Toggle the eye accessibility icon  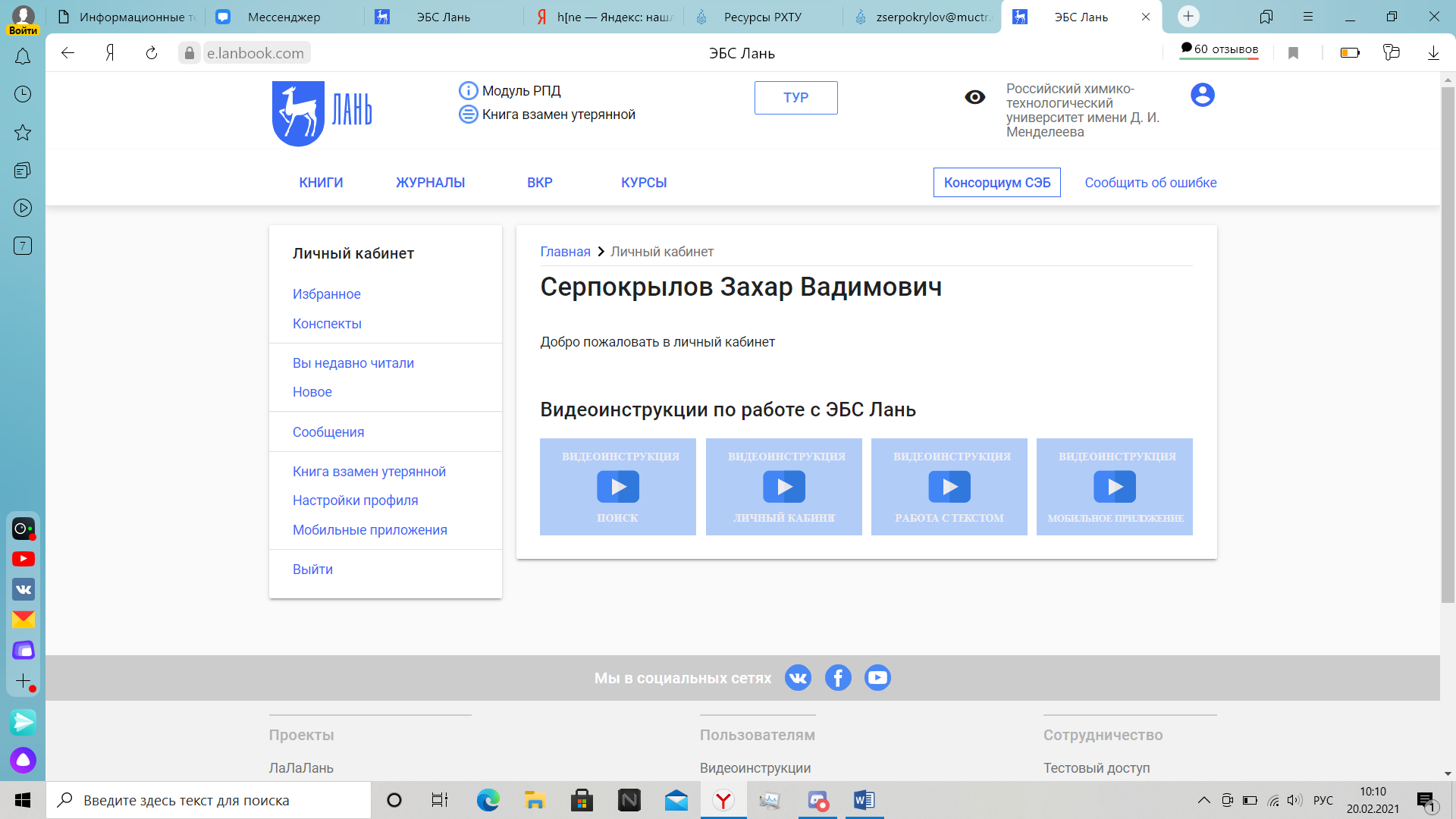tap(974, 97)
